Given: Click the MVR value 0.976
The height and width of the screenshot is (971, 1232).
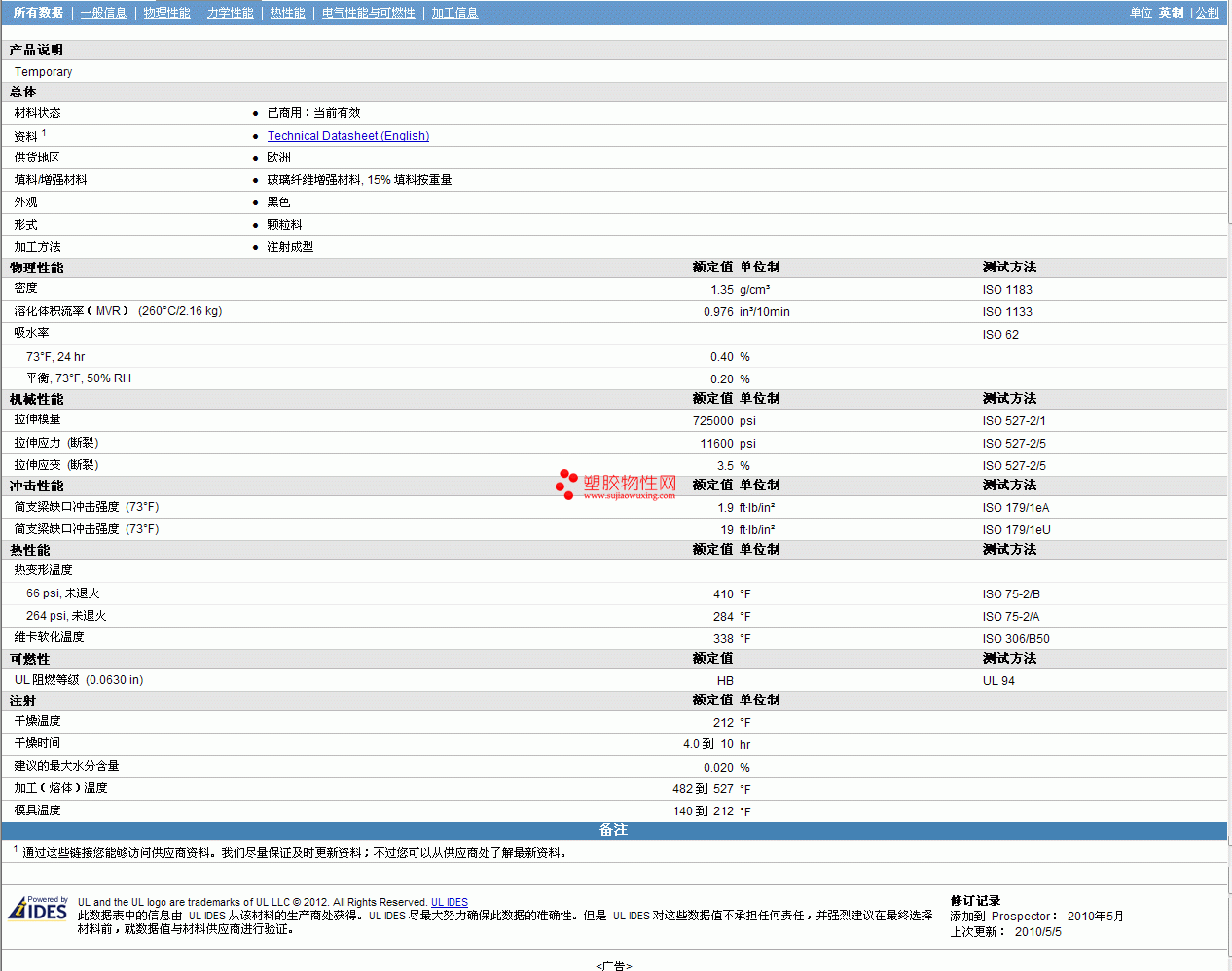Looking at the screenshot, I should (x=719, y=312).
